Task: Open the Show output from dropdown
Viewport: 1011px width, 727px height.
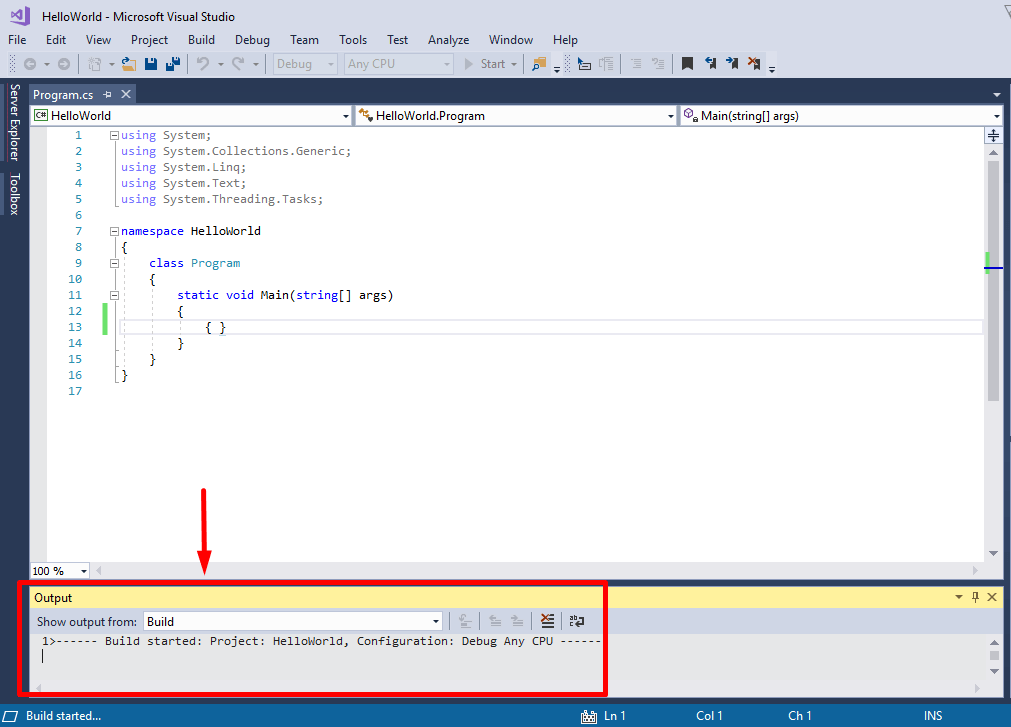Action: pos(435,620)
